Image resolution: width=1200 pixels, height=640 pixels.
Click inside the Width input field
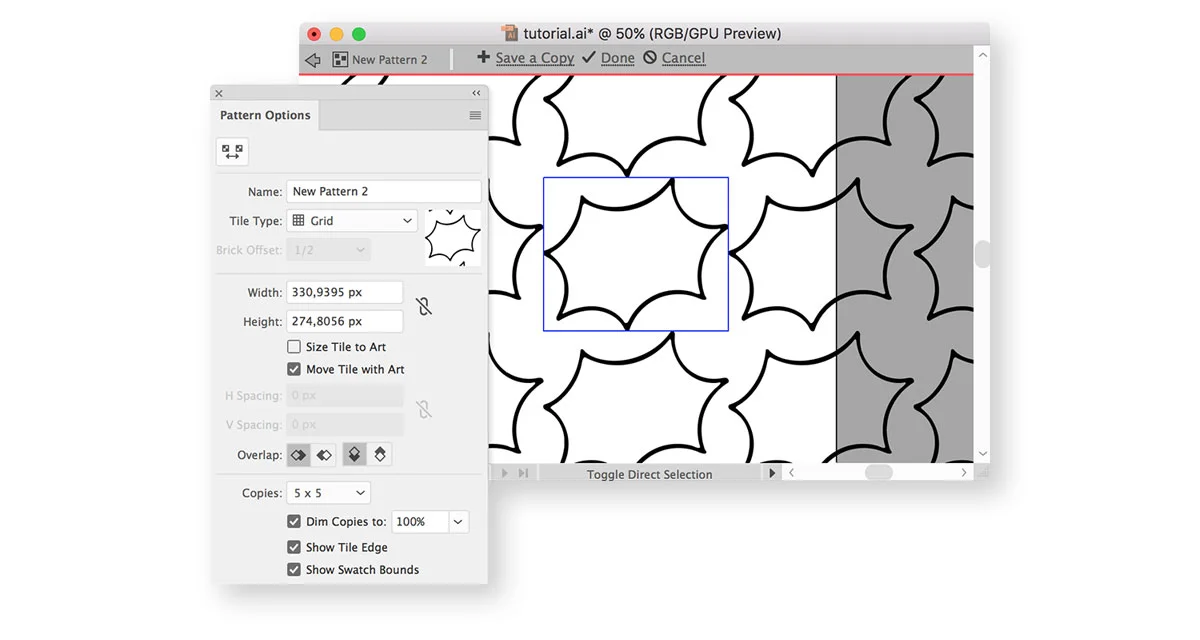(344, 291)
